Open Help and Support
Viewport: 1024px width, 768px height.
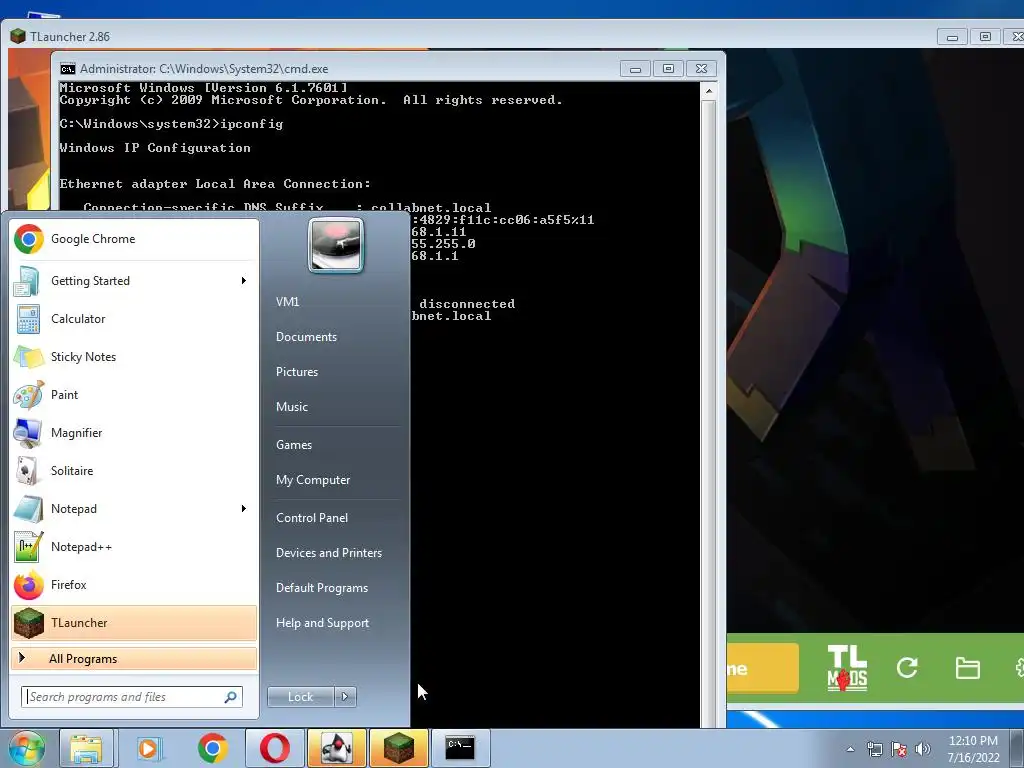tap(322, 623)
